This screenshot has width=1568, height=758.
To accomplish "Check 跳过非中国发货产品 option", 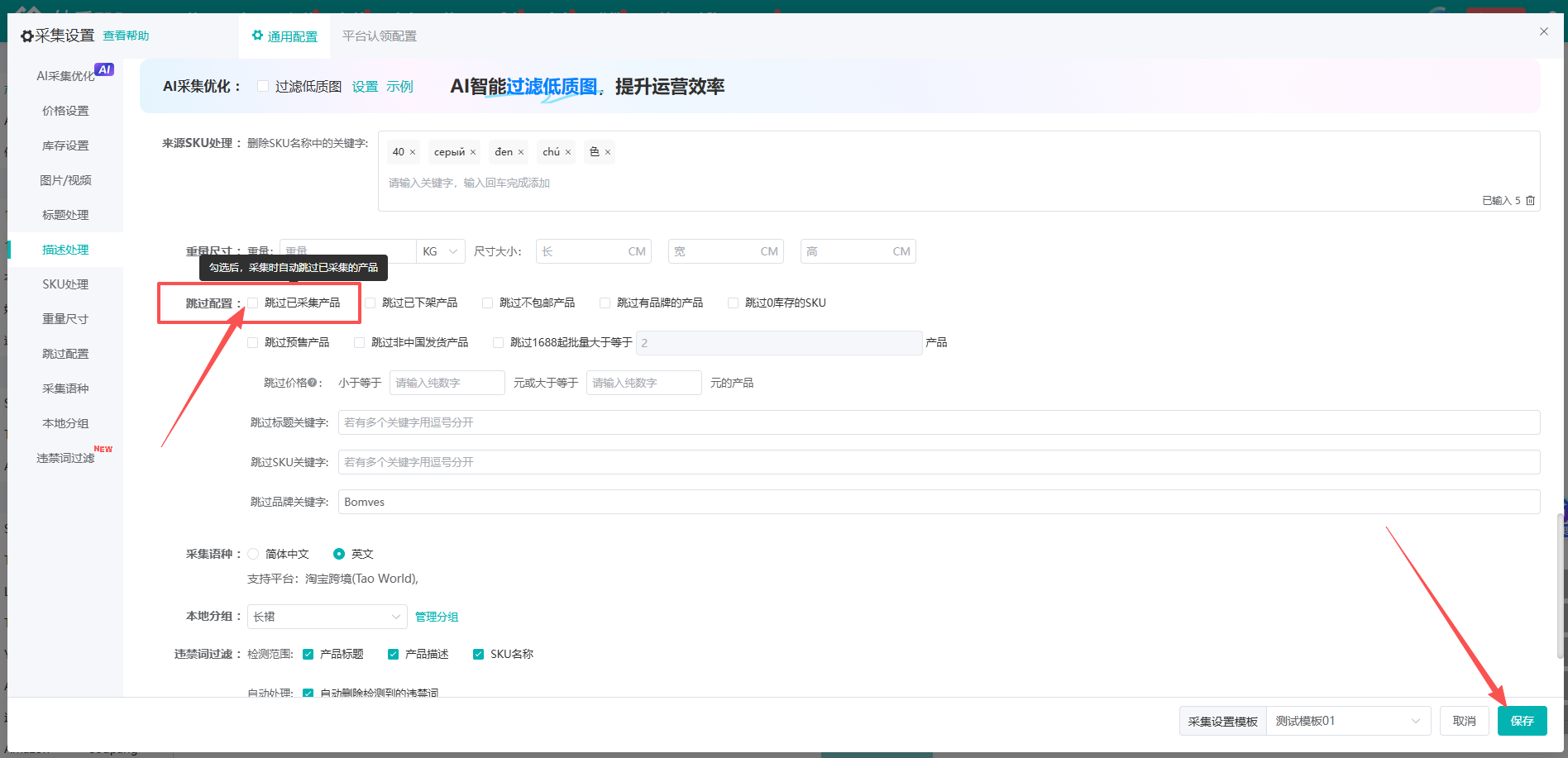I will [x=360, y=342].
